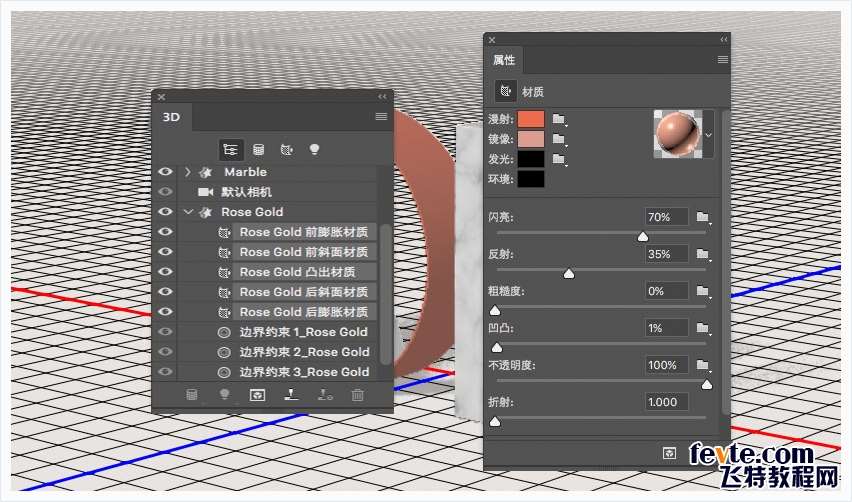Select the 3D panel tab

pyautogui.click(x=172, y=117)
